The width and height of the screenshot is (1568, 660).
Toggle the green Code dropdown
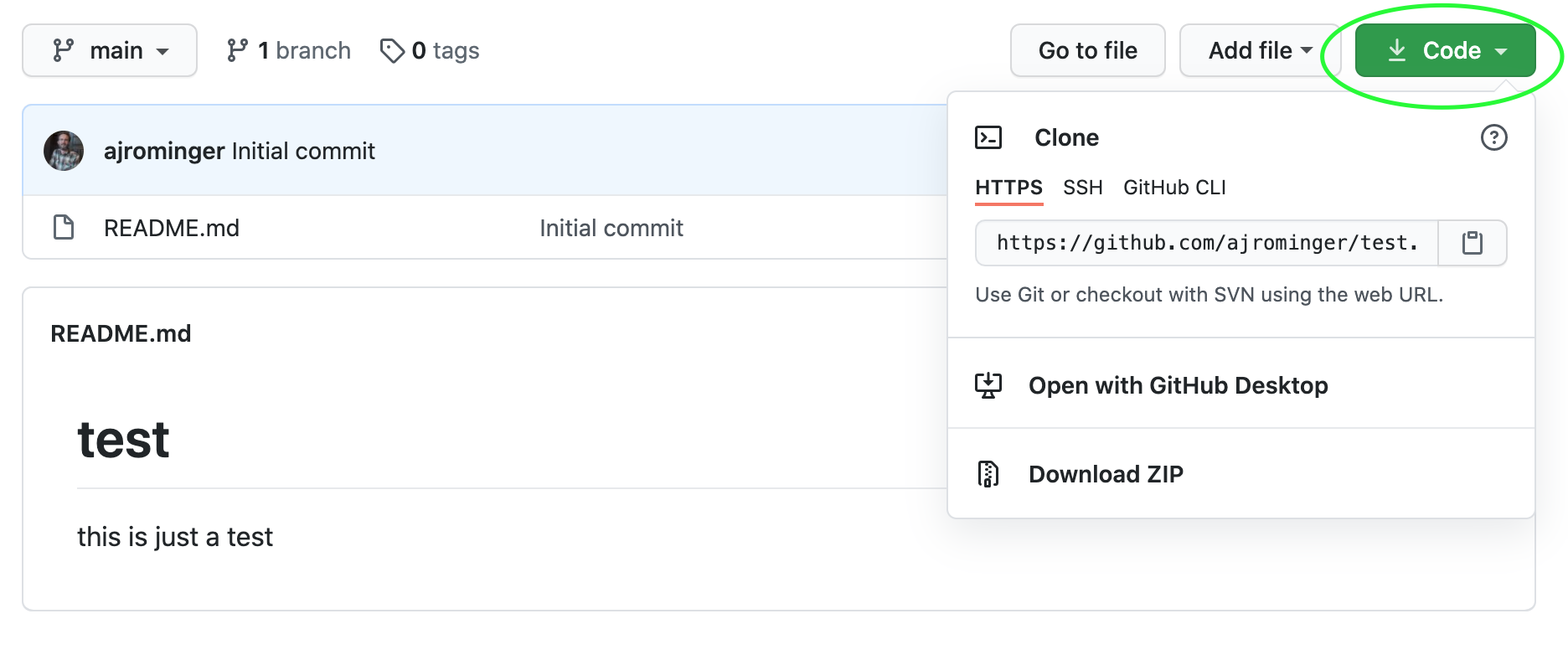point(1445,51)
